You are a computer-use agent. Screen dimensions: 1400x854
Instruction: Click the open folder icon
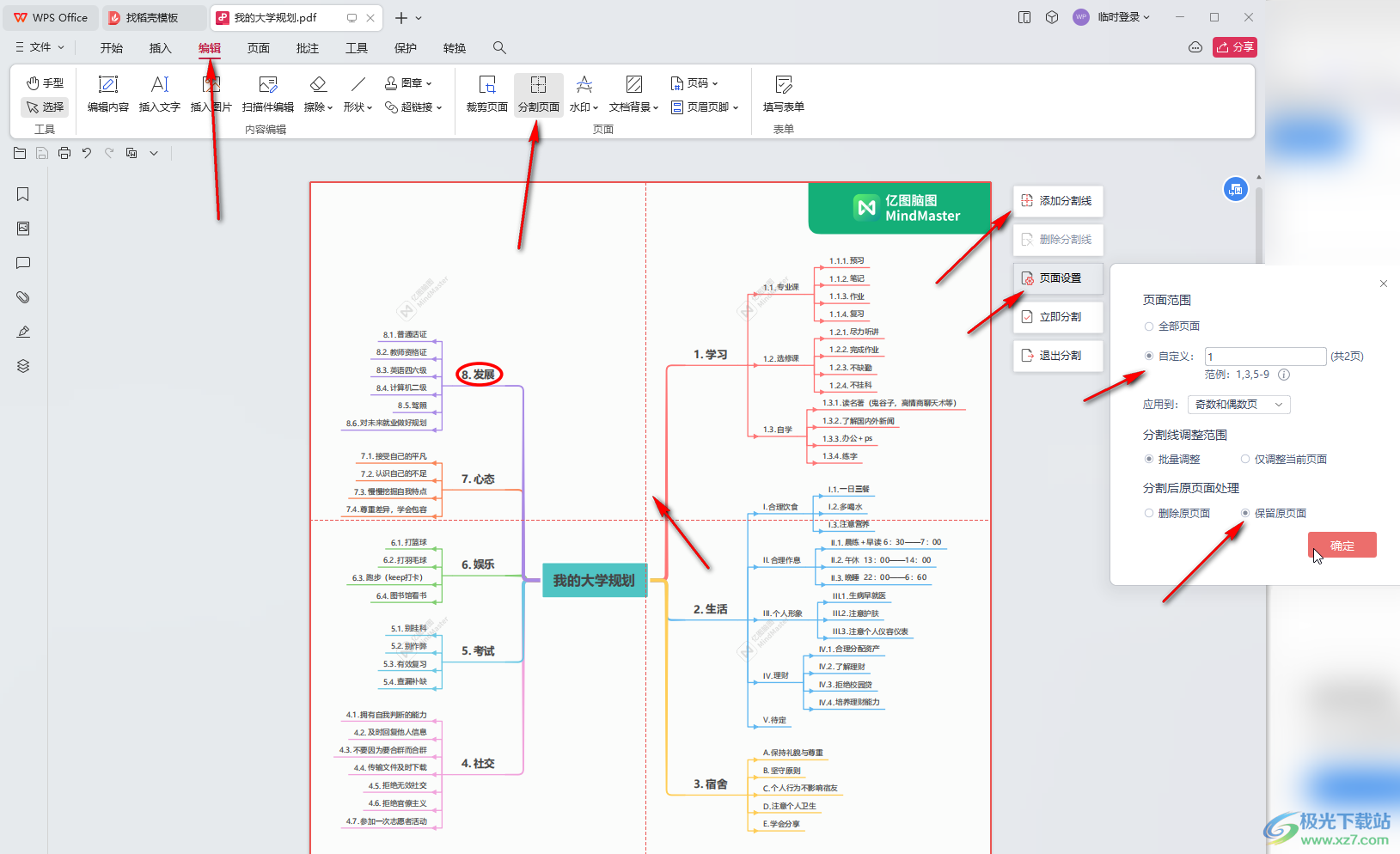pos(20,153)
